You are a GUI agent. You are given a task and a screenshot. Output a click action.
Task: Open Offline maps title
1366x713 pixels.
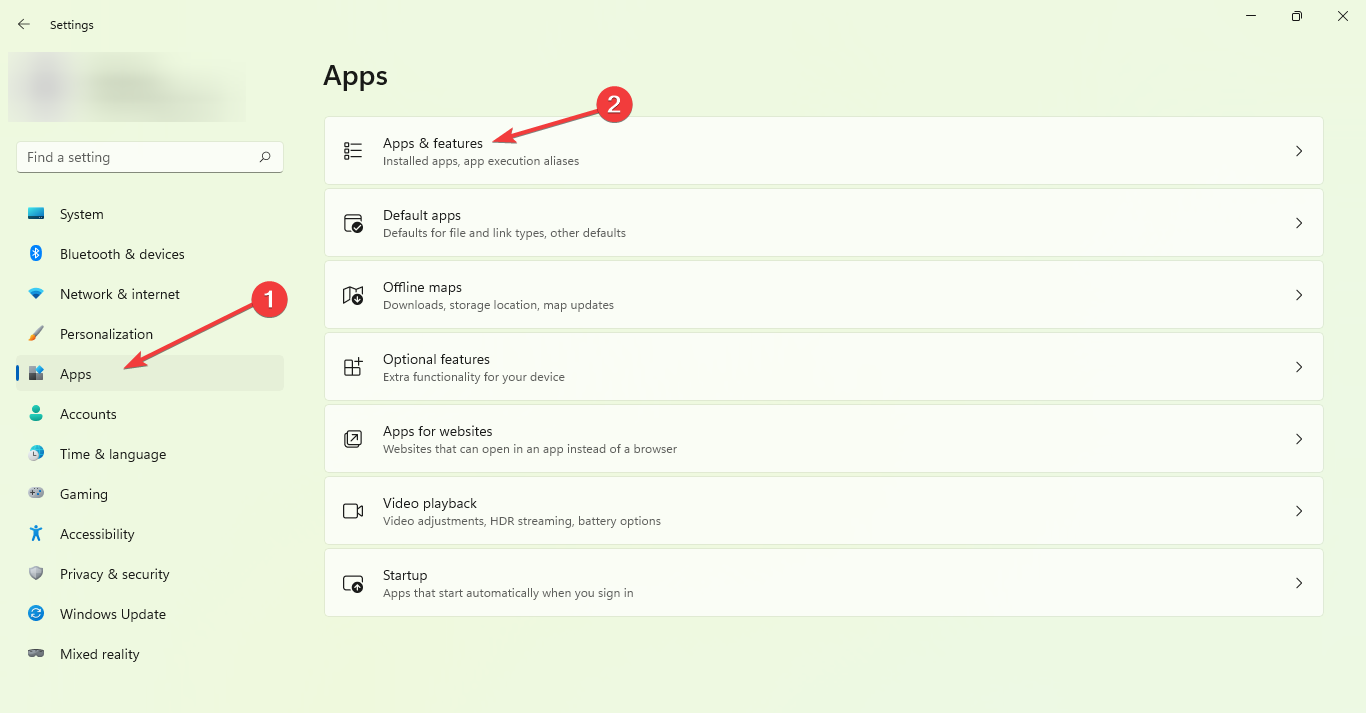[x=422, y=287]
